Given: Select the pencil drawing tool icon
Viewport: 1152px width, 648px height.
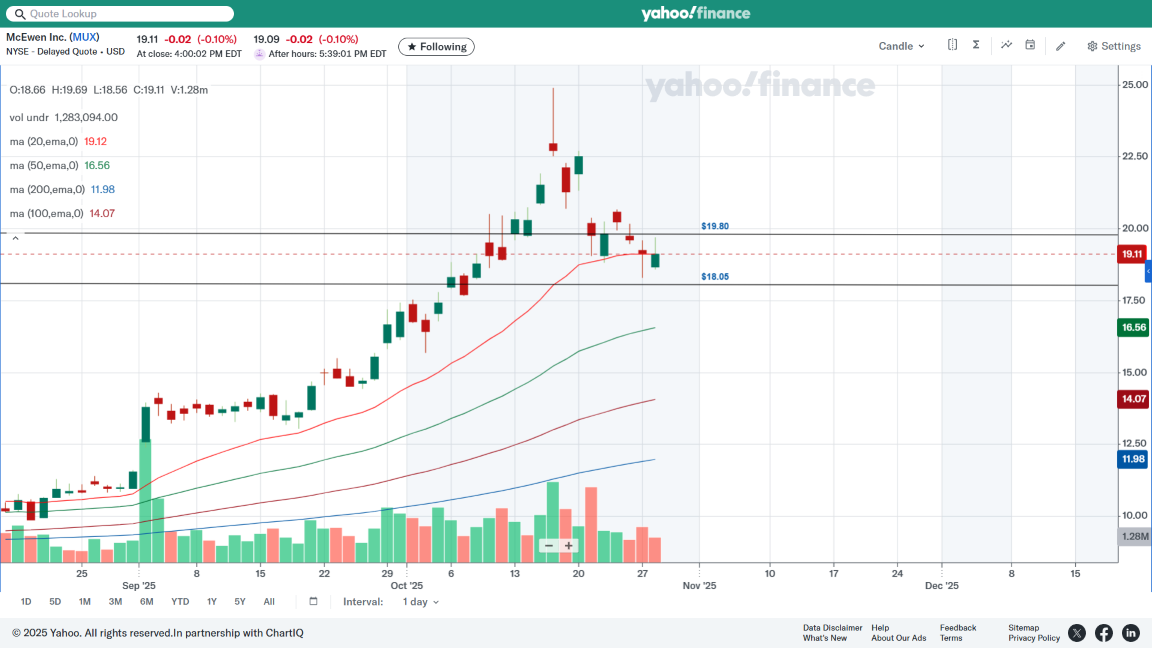Looking at the screenshot, I should 1060,46.
